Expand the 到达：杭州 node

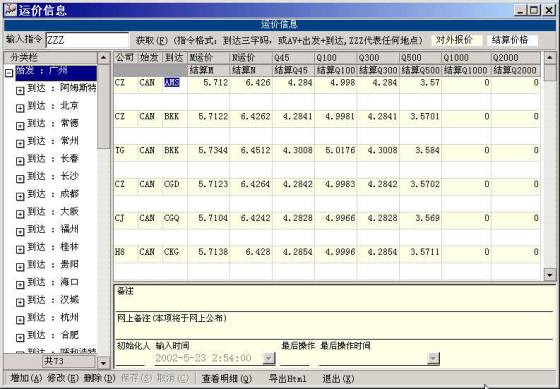pyautogui.click(x=20, y=320)
